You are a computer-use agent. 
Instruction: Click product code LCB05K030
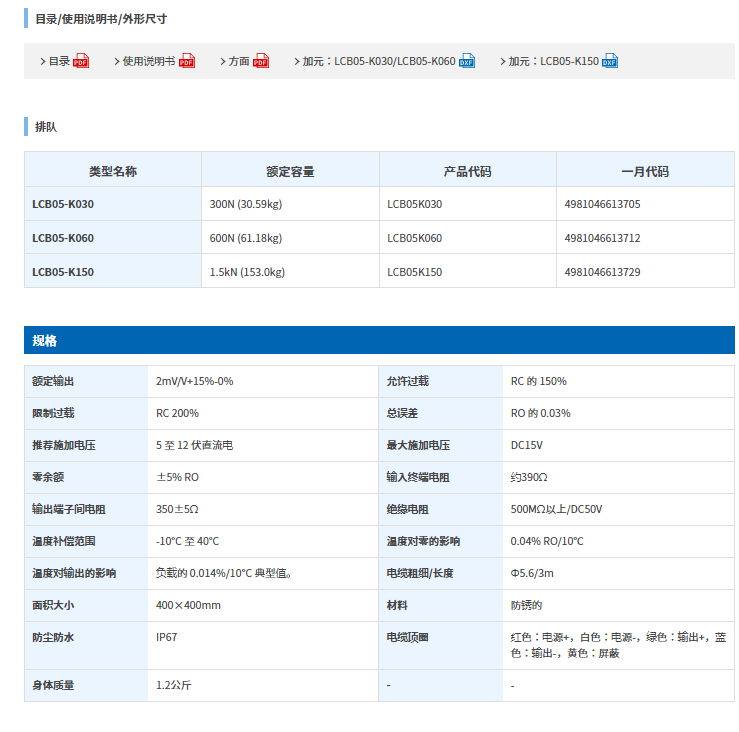click(415, 204)
